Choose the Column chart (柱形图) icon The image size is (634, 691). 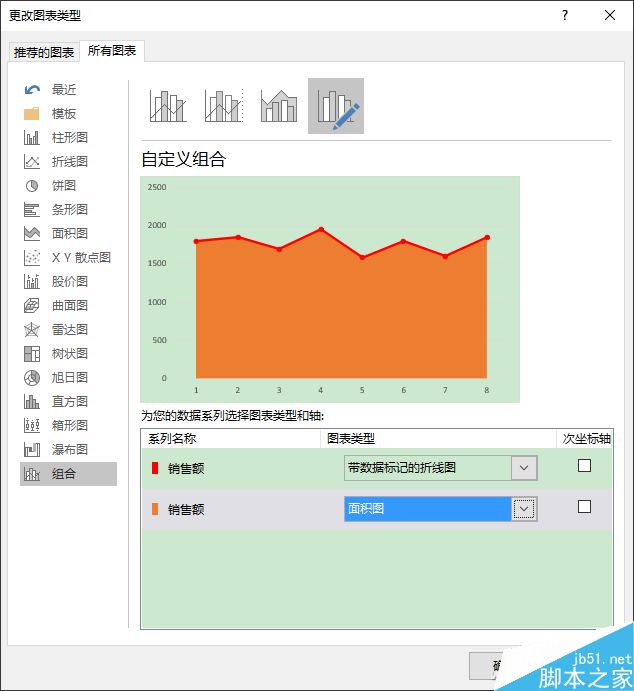(32, 137)
